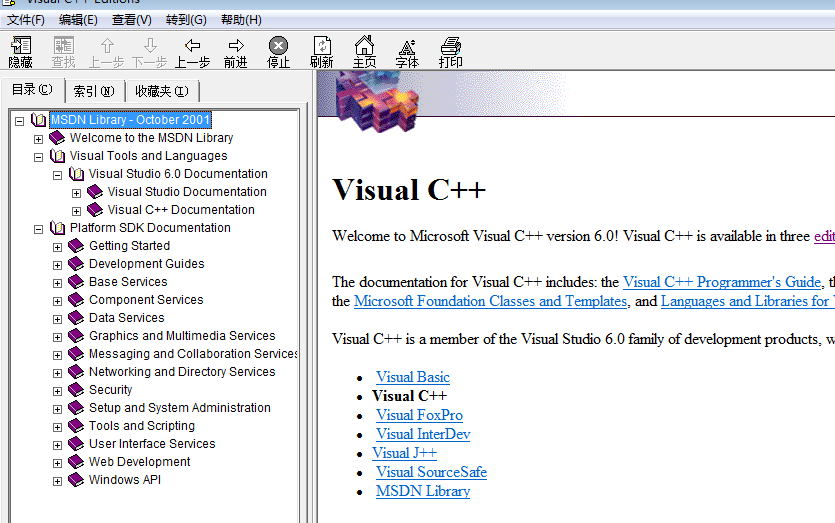Open the Visual C++ Programmer's Guide link

click(722, 282)
